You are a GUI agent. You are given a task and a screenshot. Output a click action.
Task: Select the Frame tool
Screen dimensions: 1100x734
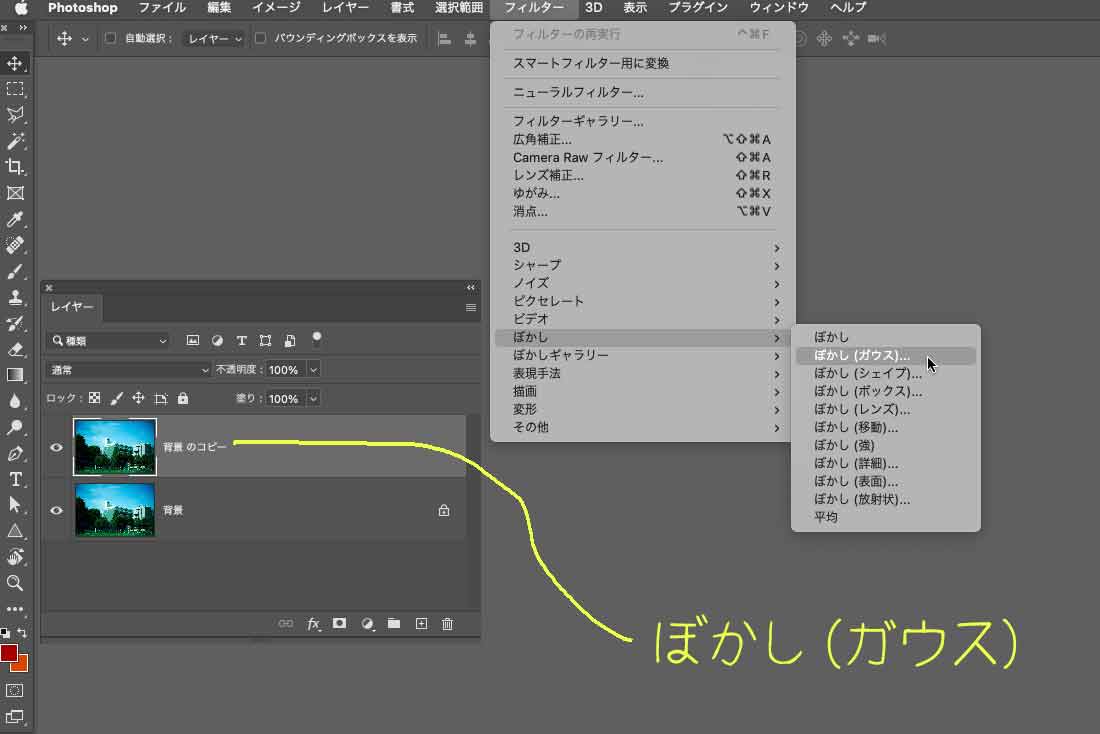15,193
